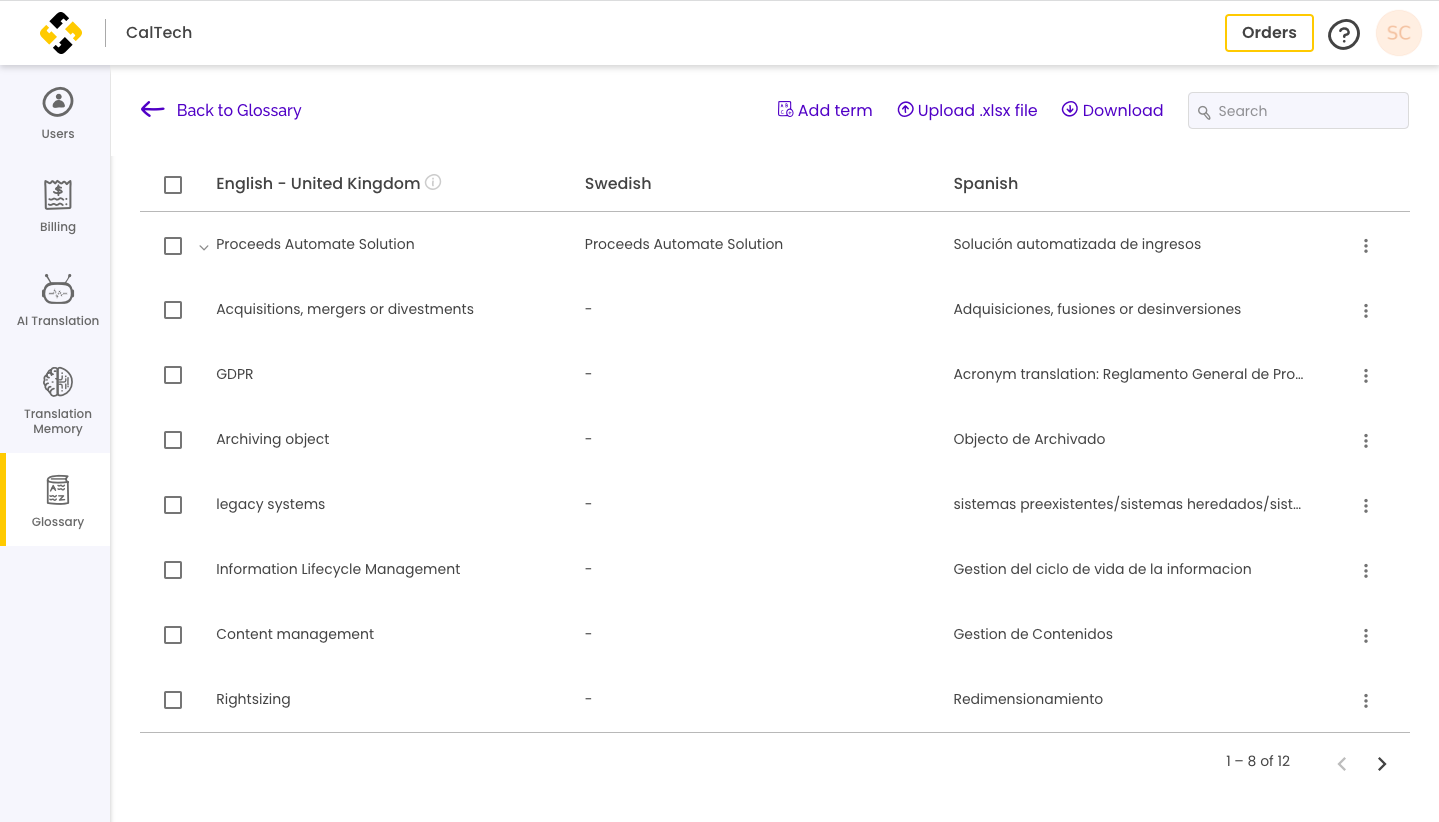Image resolution: width=1439 pixels, height=822 pixels.
Task: Open AI Translation in sidebar
Action: tap(58, 300)
